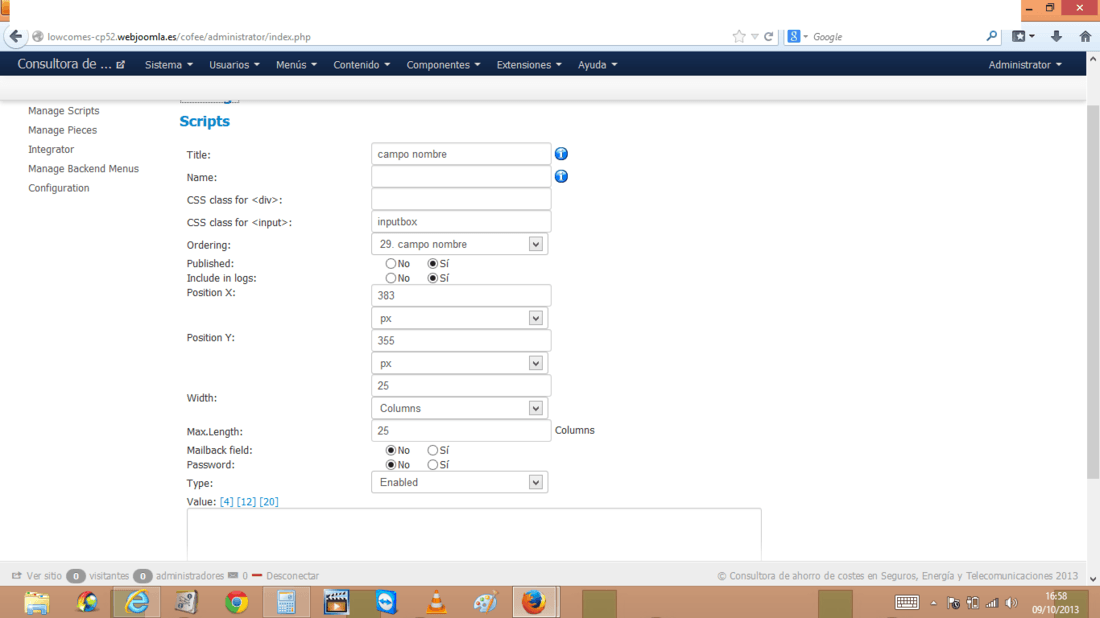This screenshot has width=1100, height=618.
Task: Go to the browser home page icon
Action: pyautogui.click(x=1085, y=36)
